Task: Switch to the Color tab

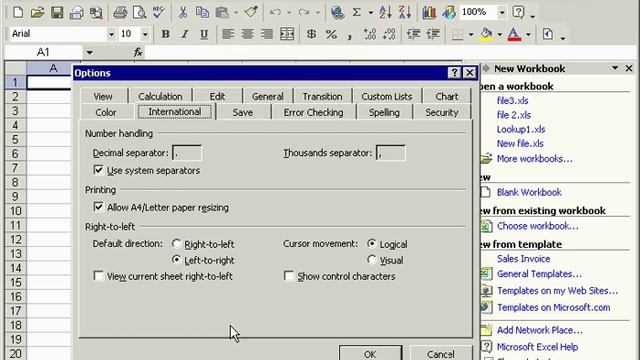Action: tap(106, 112)
